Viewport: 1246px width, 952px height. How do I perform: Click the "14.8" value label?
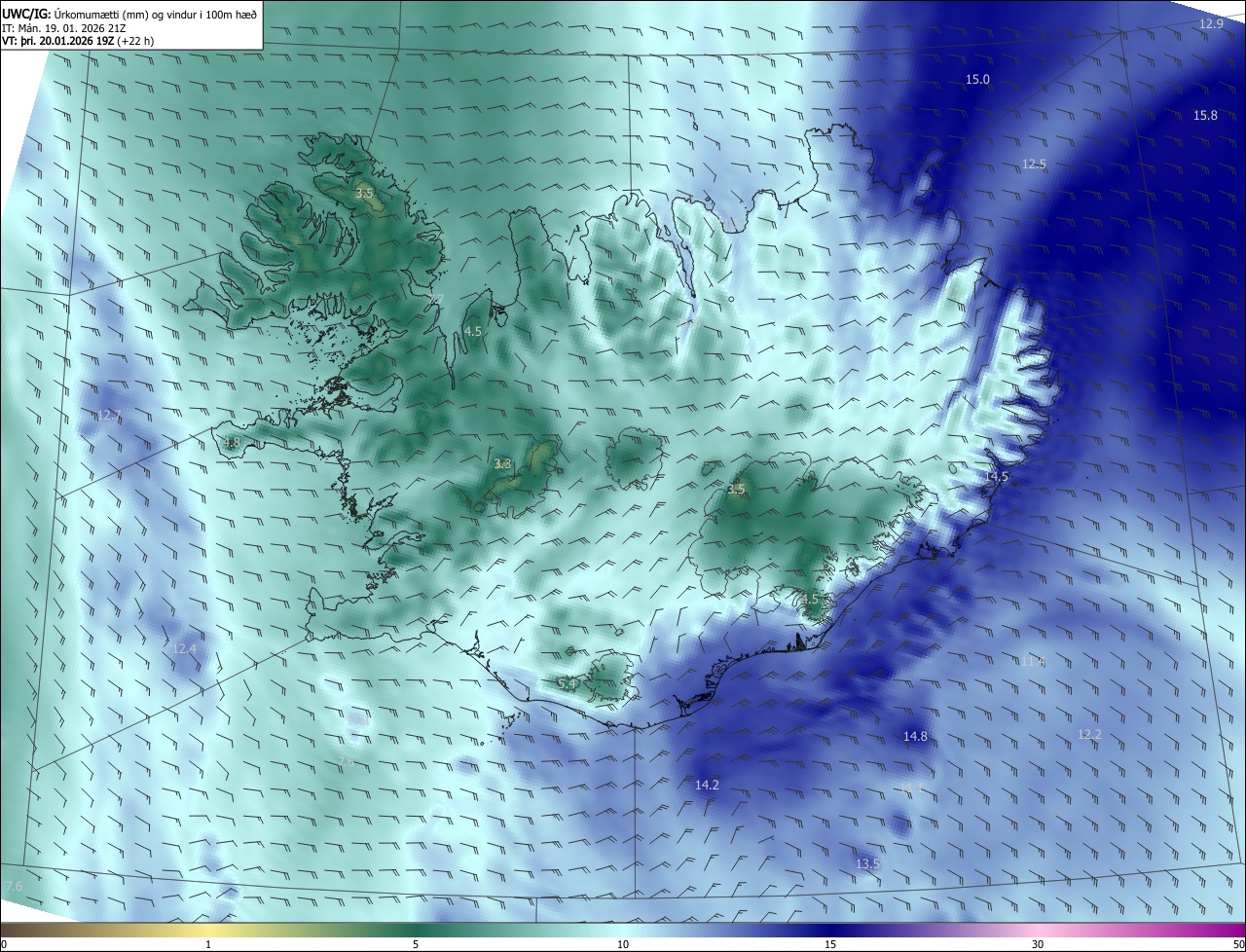click(915, 737)
